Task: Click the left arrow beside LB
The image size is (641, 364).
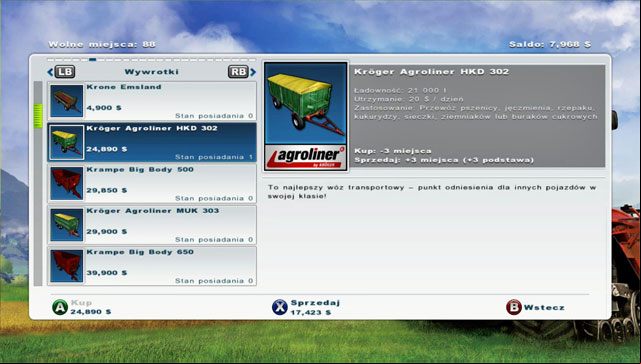Action: 50,72
